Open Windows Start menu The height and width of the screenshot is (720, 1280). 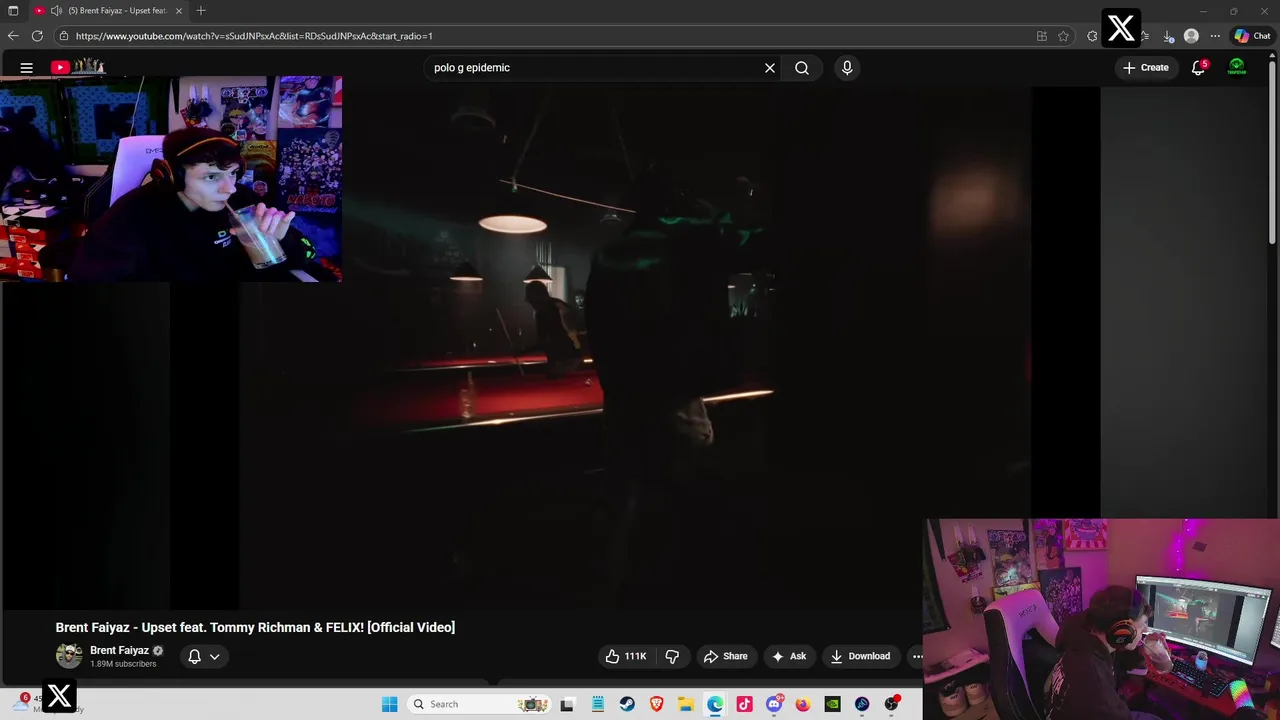tap(390, 704)
